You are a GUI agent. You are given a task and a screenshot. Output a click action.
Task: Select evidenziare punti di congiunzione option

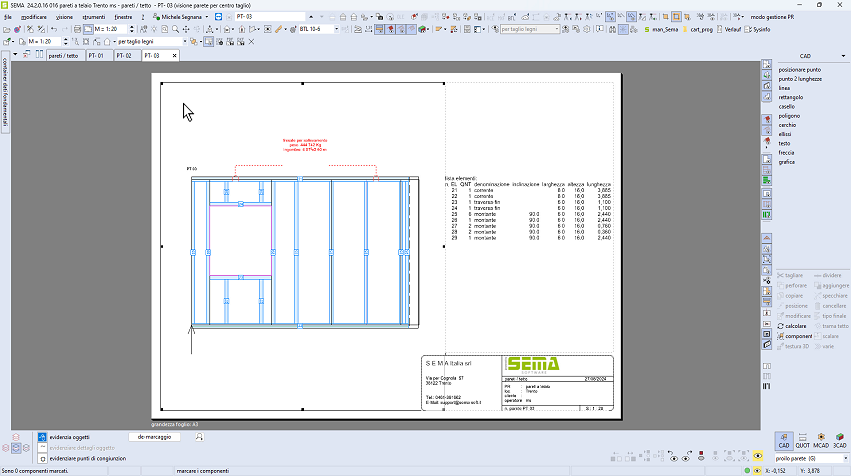pyautogui.click(x=88, y=458)
